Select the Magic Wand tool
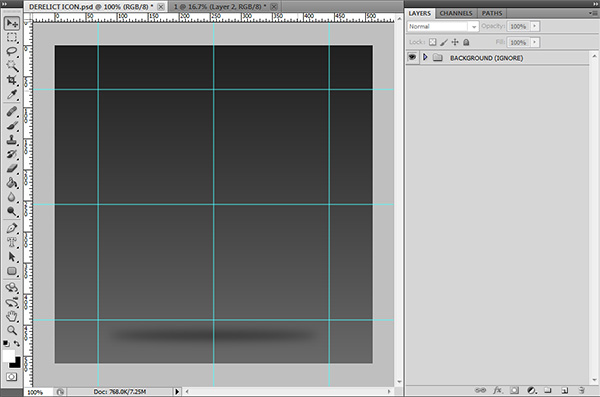 (x=12, y=65)
